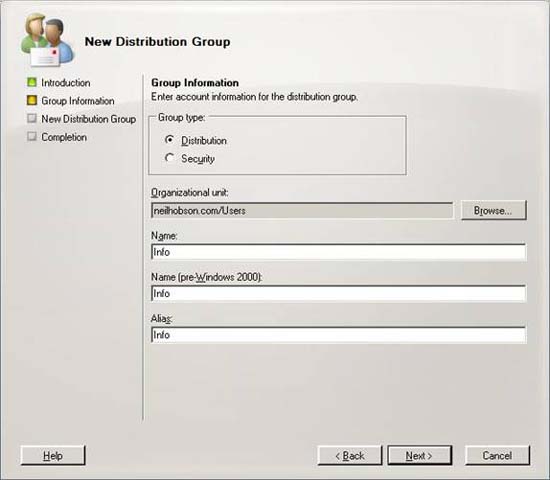
Task: Click the gray Completion step indicator
Action: click(32, 136)
